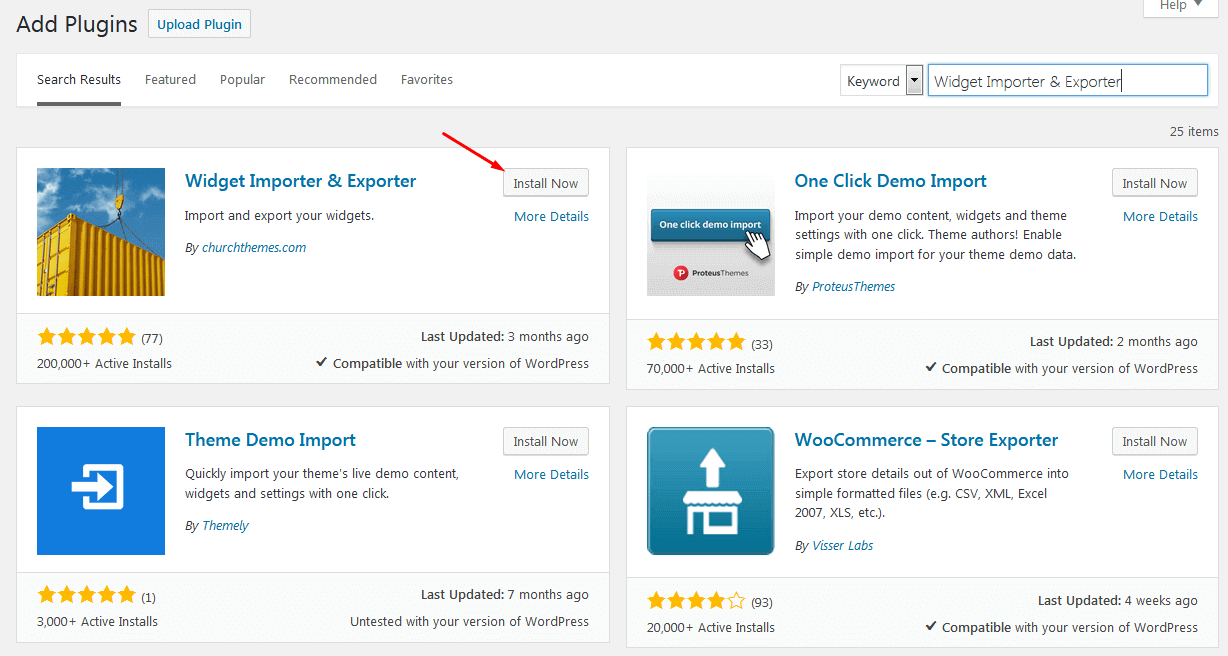1228x656 pixels.
Task: Click Install Now for Theme Demo Import
Action: click(545, 441)
